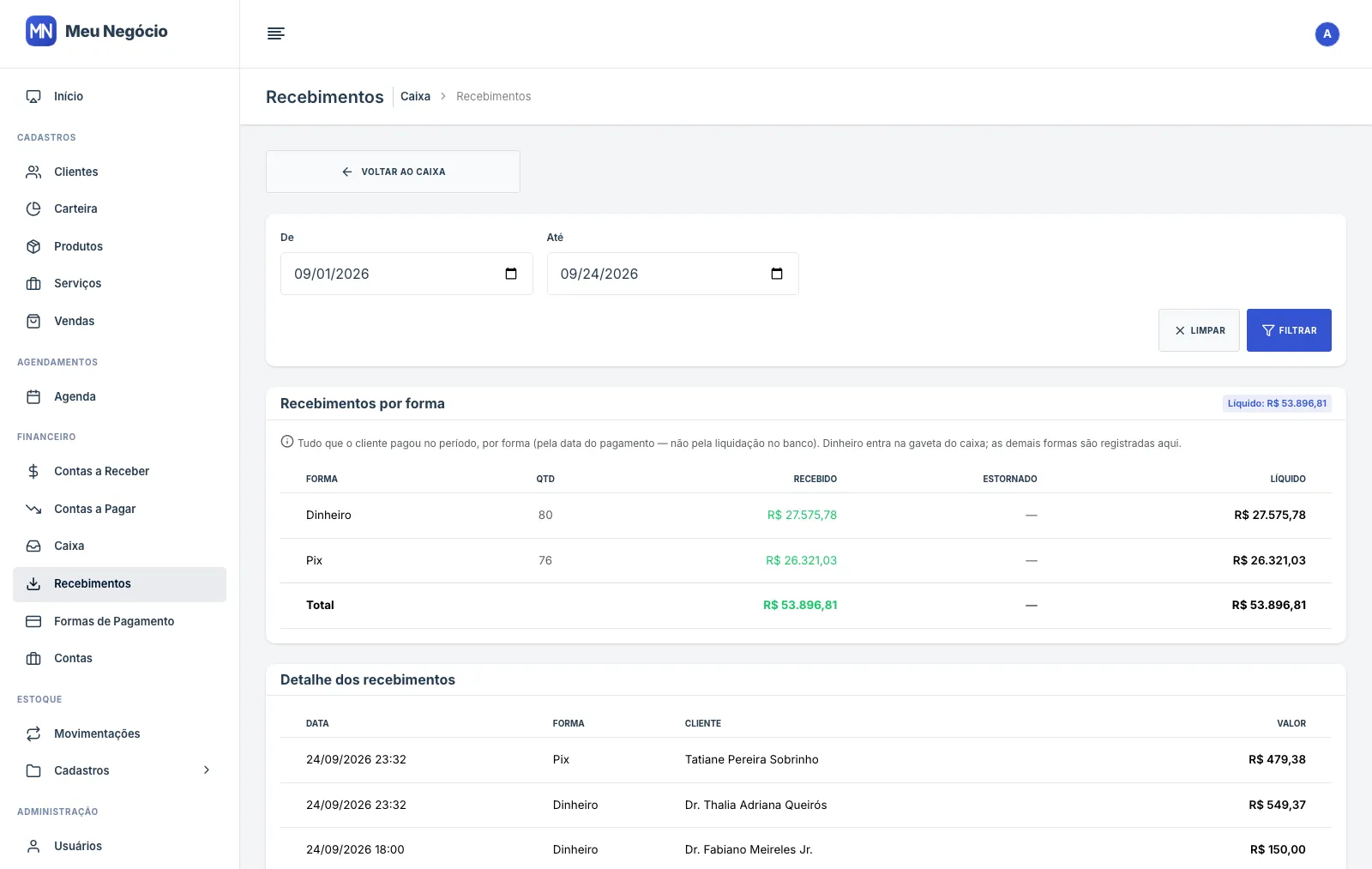This screenshot has width=1372, height=869.
Task: Click the Meu Negócio MN logo
Action: click(x=41, y=31)
